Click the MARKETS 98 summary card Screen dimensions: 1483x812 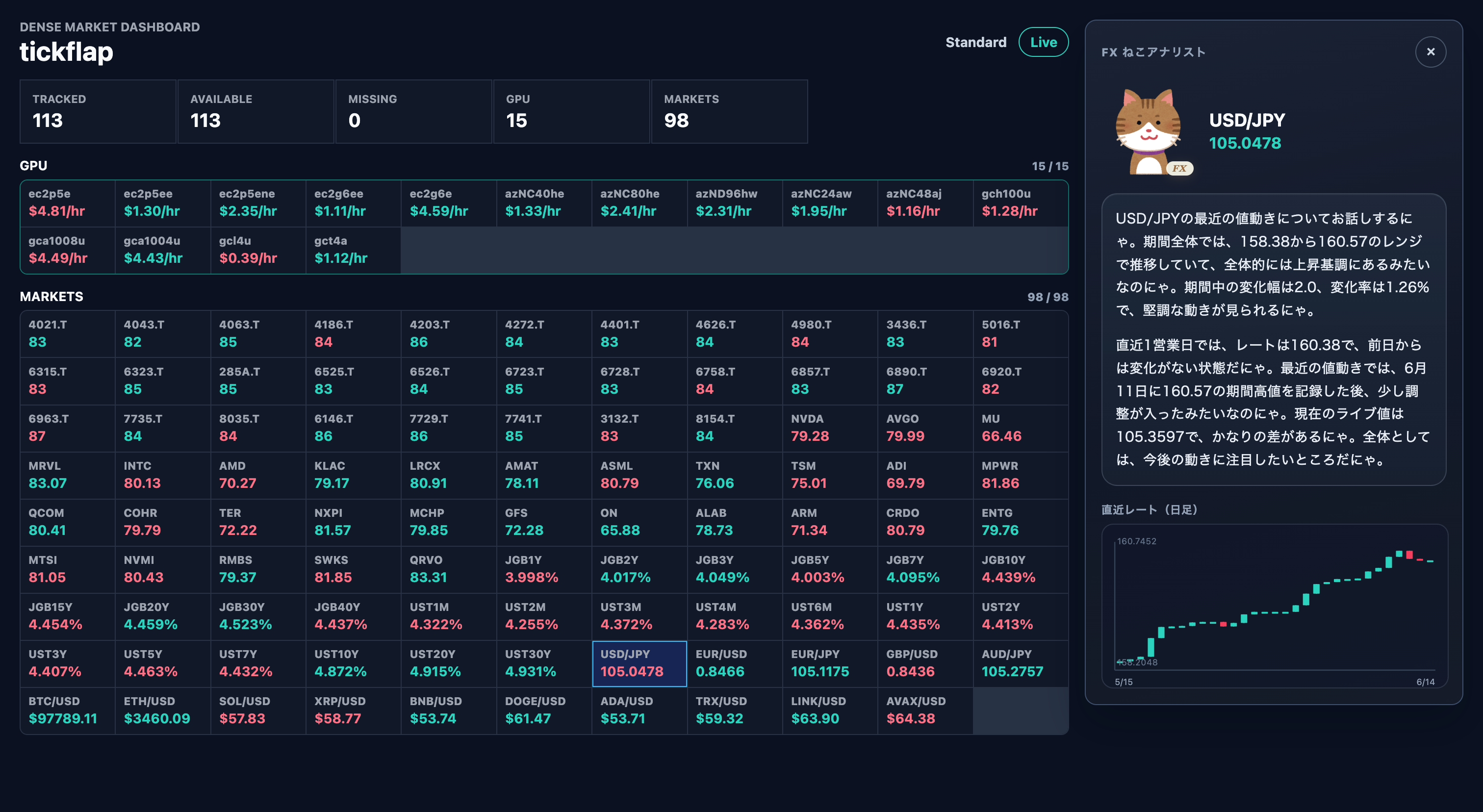pyautogui.click(x=729, y=111)
